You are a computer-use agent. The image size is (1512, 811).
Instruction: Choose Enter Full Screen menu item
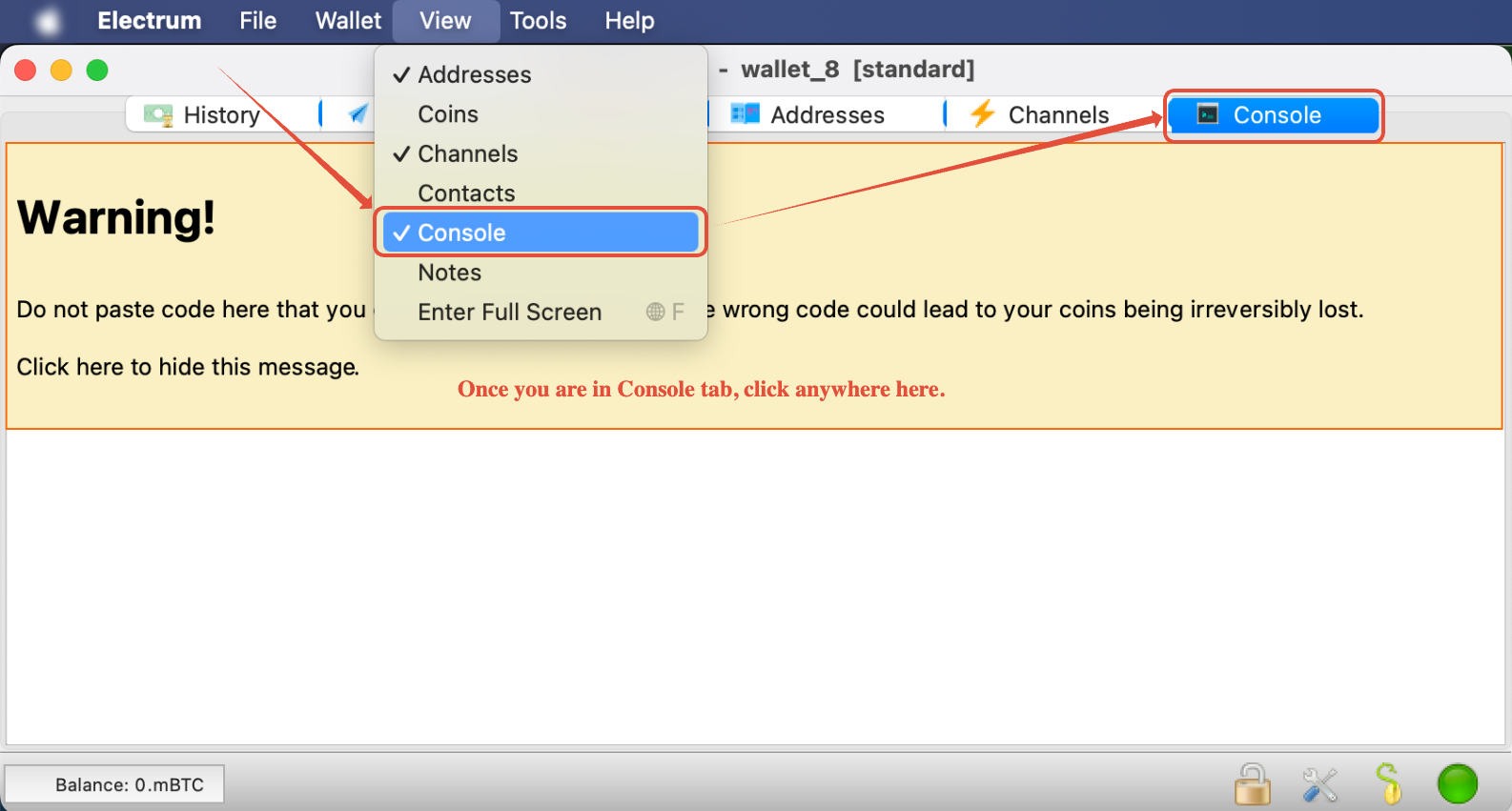(541, 313)
